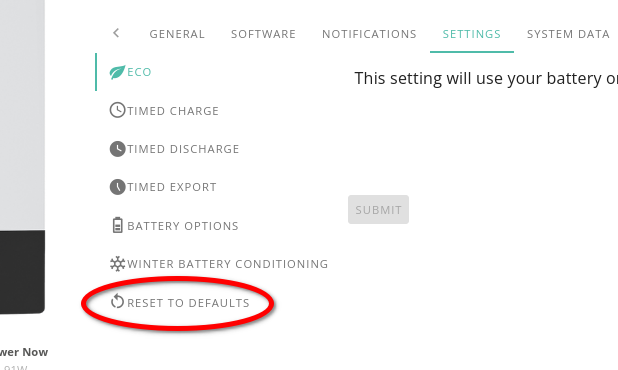
Task: Go back with the left chevron arrow
Action: [x=116, y=33]
